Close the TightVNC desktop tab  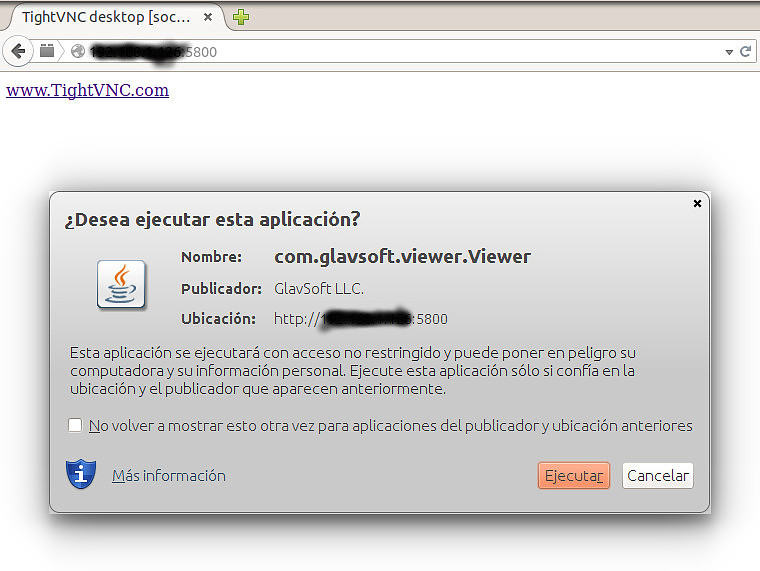(208, 17)
